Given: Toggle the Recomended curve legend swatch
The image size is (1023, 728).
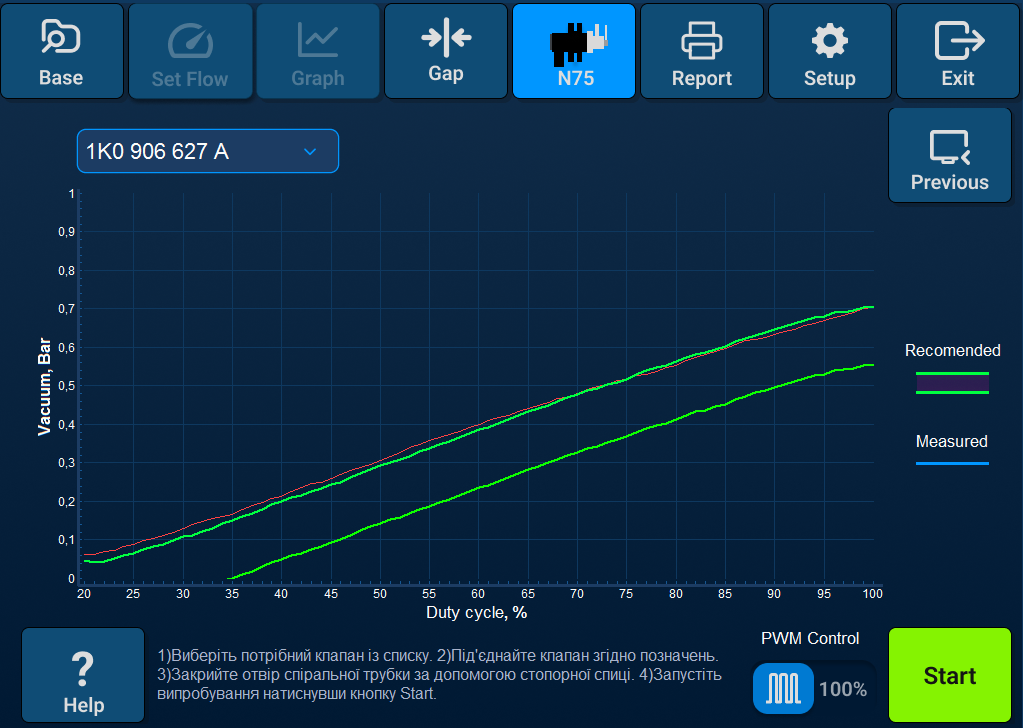Looking at the screenshot, I should coord(951,381).
